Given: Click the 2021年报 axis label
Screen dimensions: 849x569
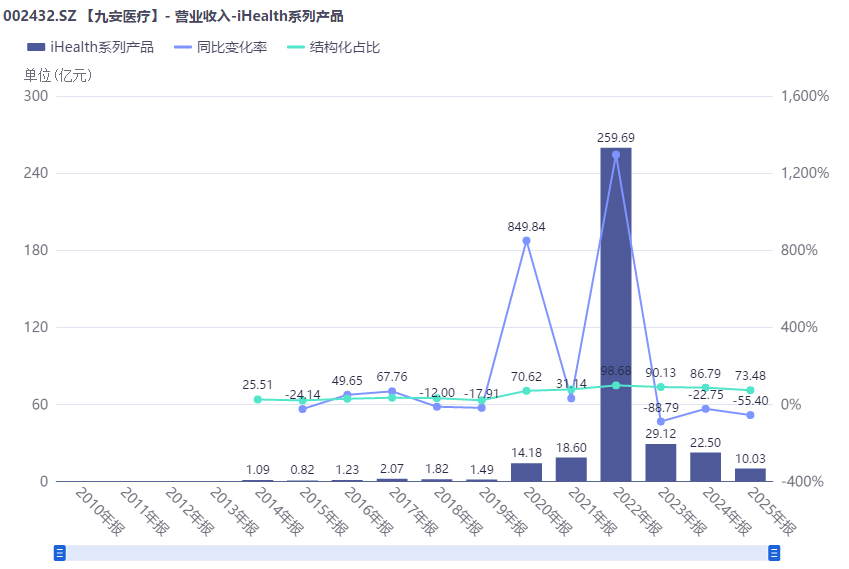Looking at the screenshot, I should coord(593,511).
